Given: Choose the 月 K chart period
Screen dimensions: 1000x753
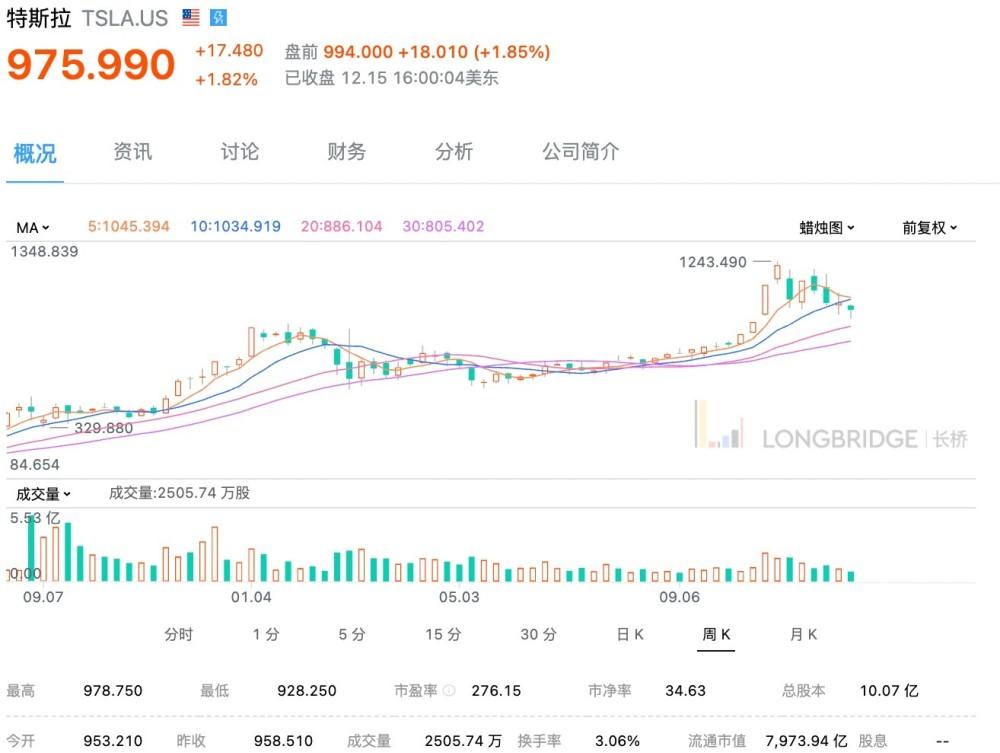Looking at the screenshot, I should pyautogui.click(x=803, y=634).
